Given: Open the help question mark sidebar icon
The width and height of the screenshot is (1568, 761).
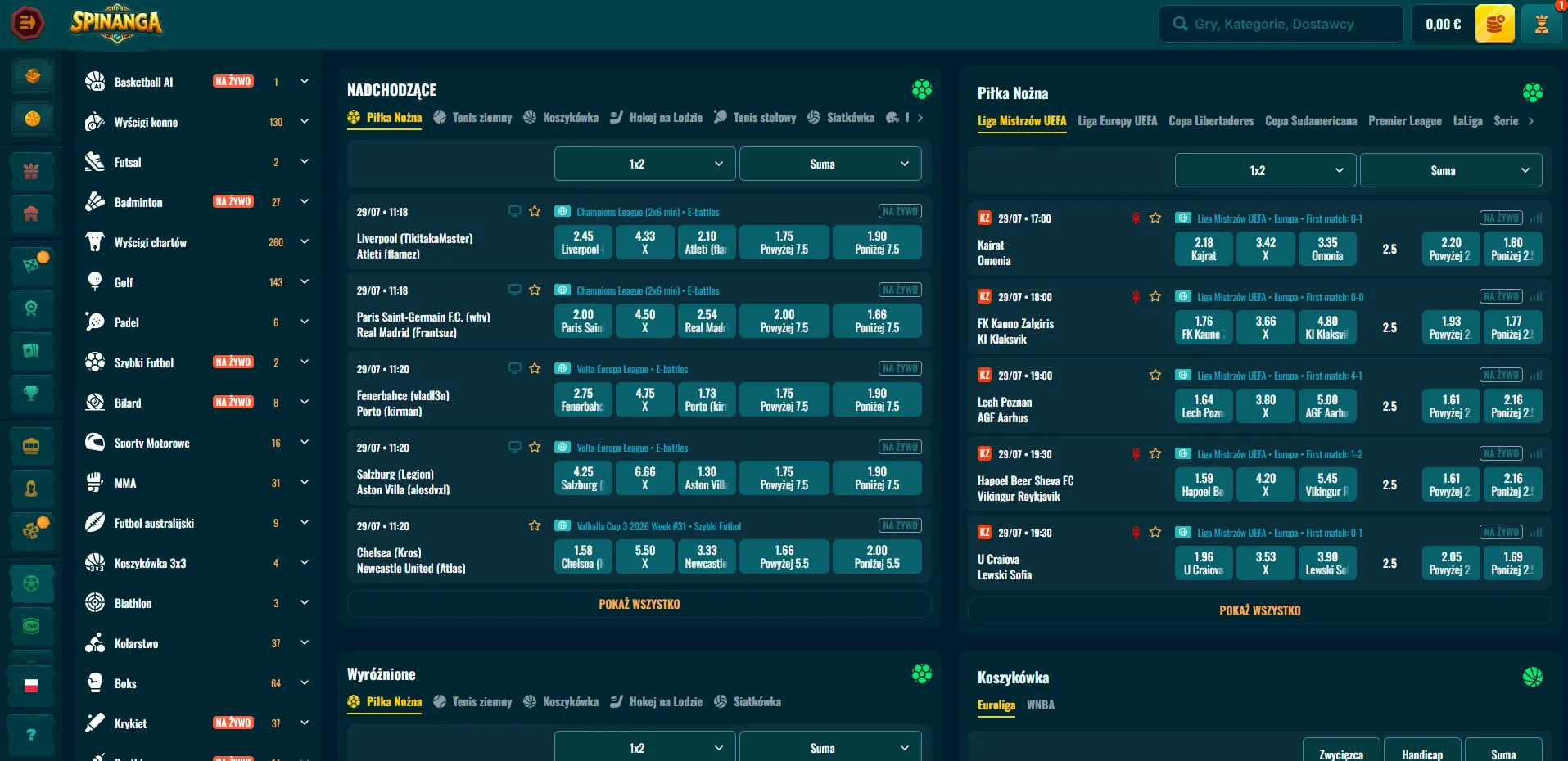Looking at the screenshot, I should (31, 734).
